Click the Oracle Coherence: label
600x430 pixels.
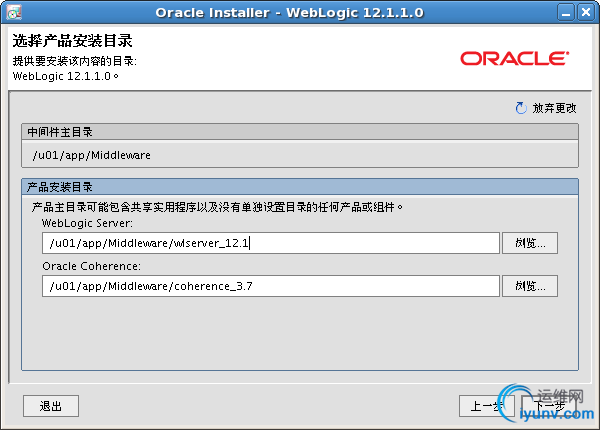tap(91, 266)
